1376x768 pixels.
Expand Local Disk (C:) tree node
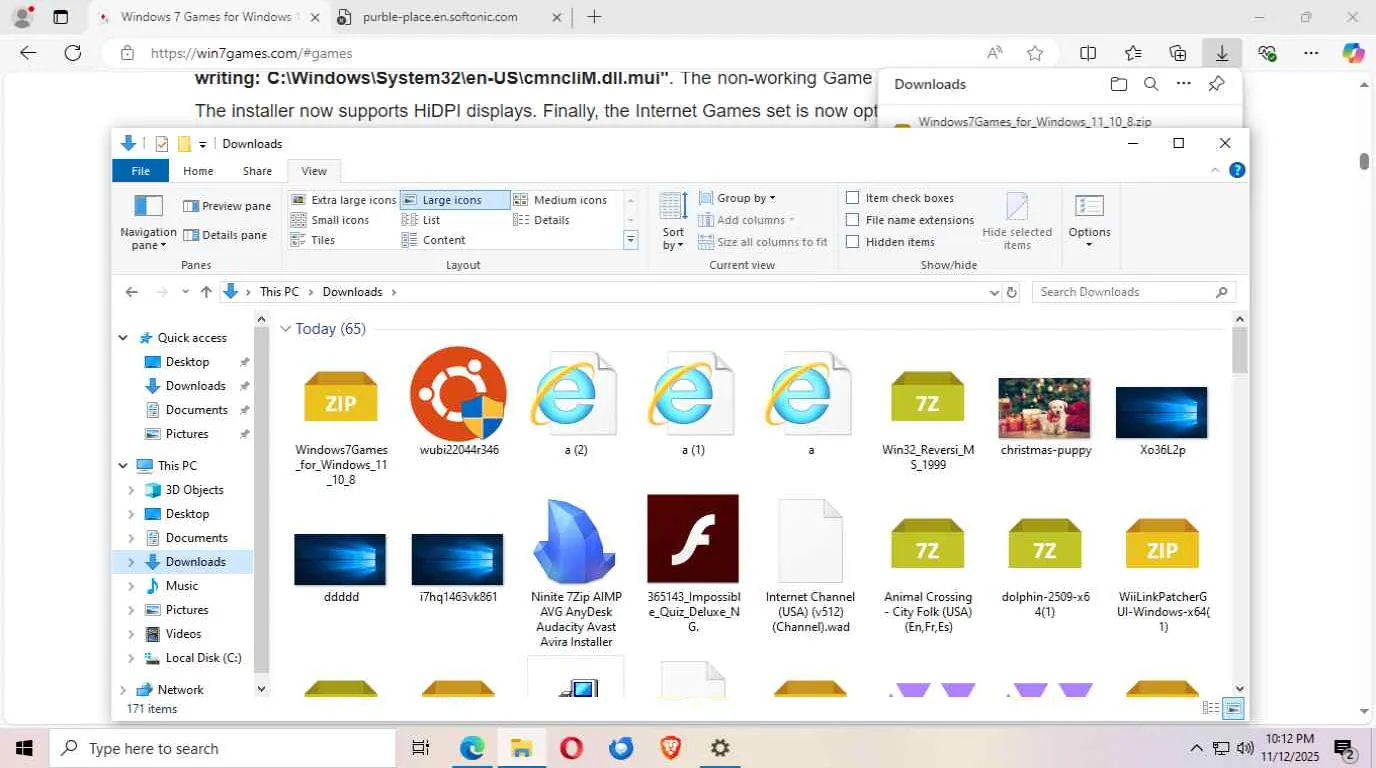131,658
